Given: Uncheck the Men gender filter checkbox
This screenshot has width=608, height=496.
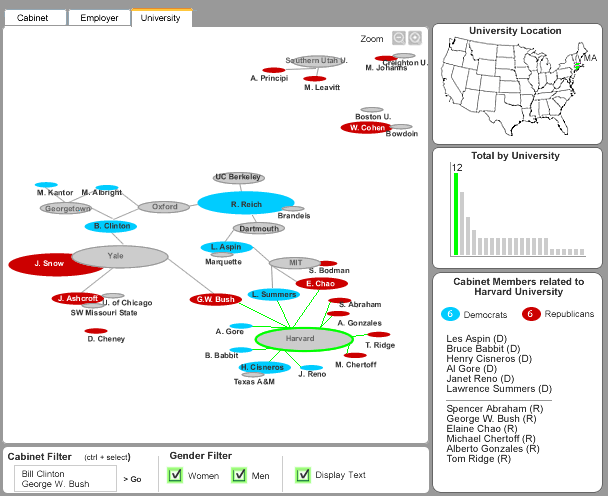Looking at the screenshot, I should tap(239, 475).
